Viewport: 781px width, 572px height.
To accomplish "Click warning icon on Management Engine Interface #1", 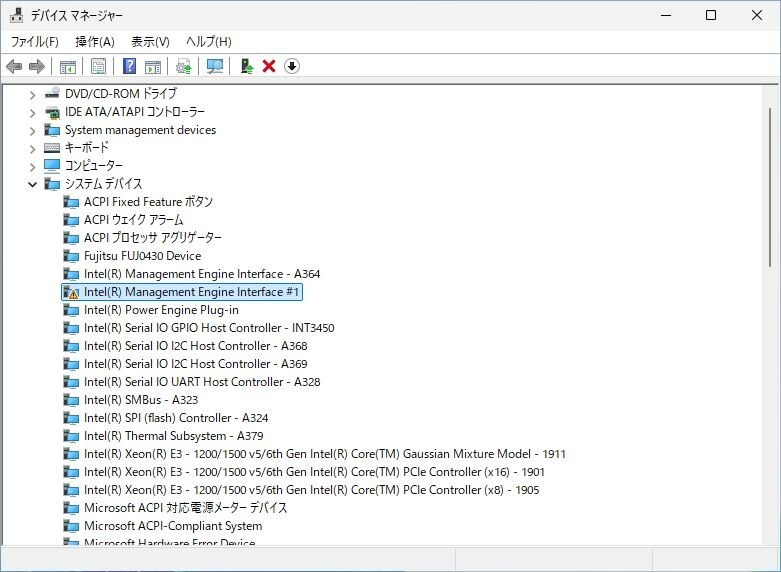I will (71, 292).
